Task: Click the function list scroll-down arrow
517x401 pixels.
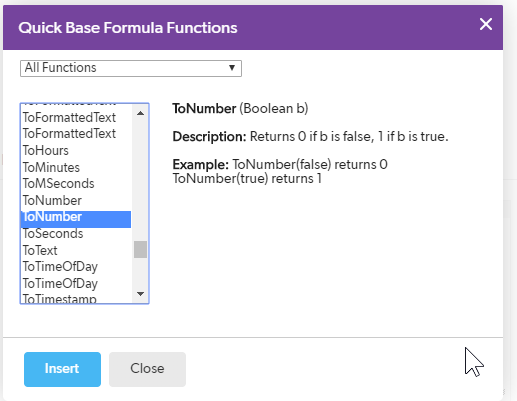Action: point(140,294)
